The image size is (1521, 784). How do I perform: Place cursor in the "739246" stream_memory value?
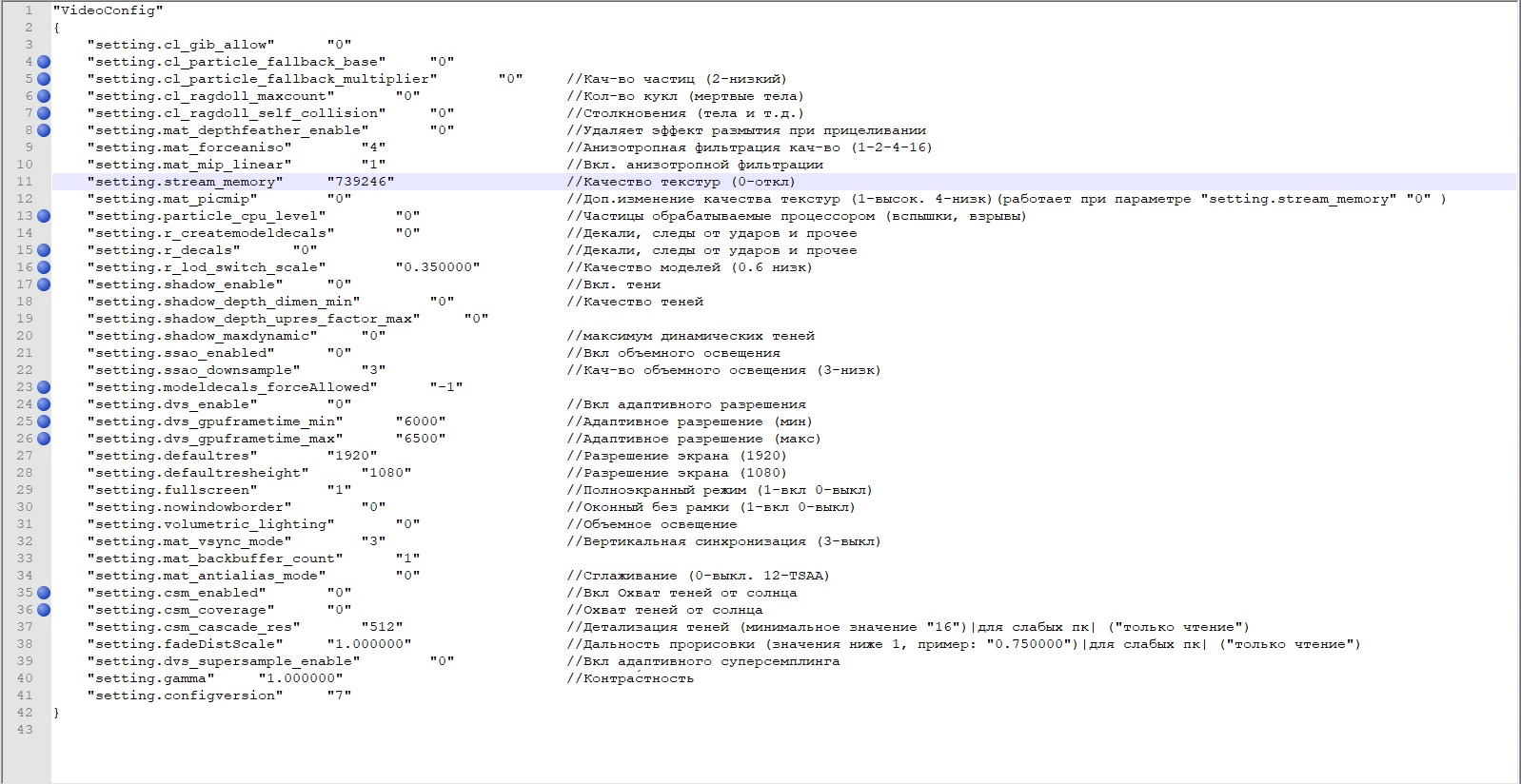(360, 182)
